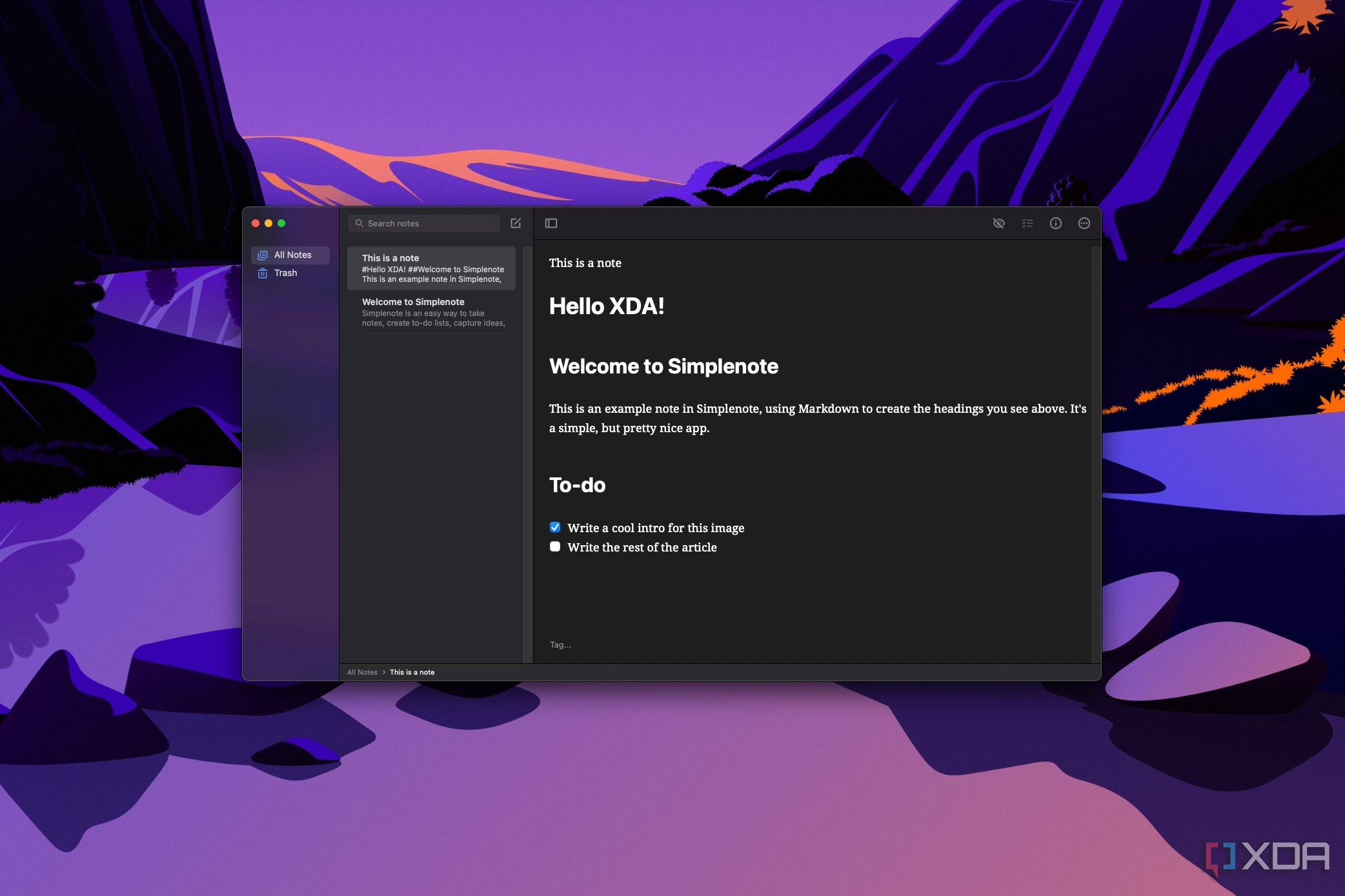Select the Trash folder icon
Image resolution: width=1345 pixels, height=896 pixels.
(263, 271)
